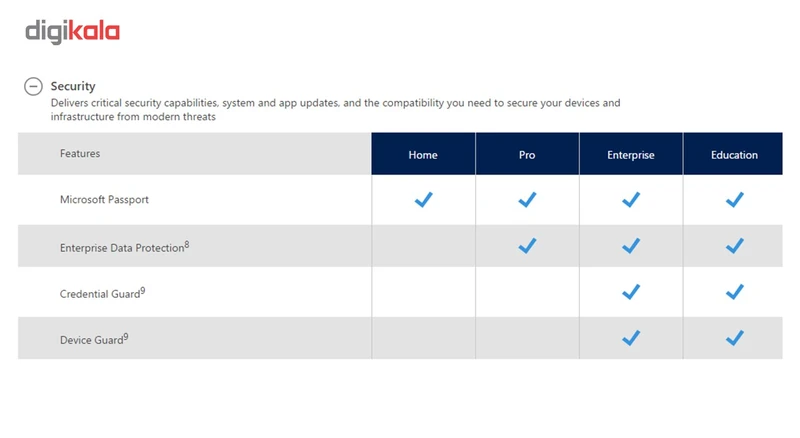Screen dimensions: 800x438
Task: Click the Security section heading
Action: point(73,87)
